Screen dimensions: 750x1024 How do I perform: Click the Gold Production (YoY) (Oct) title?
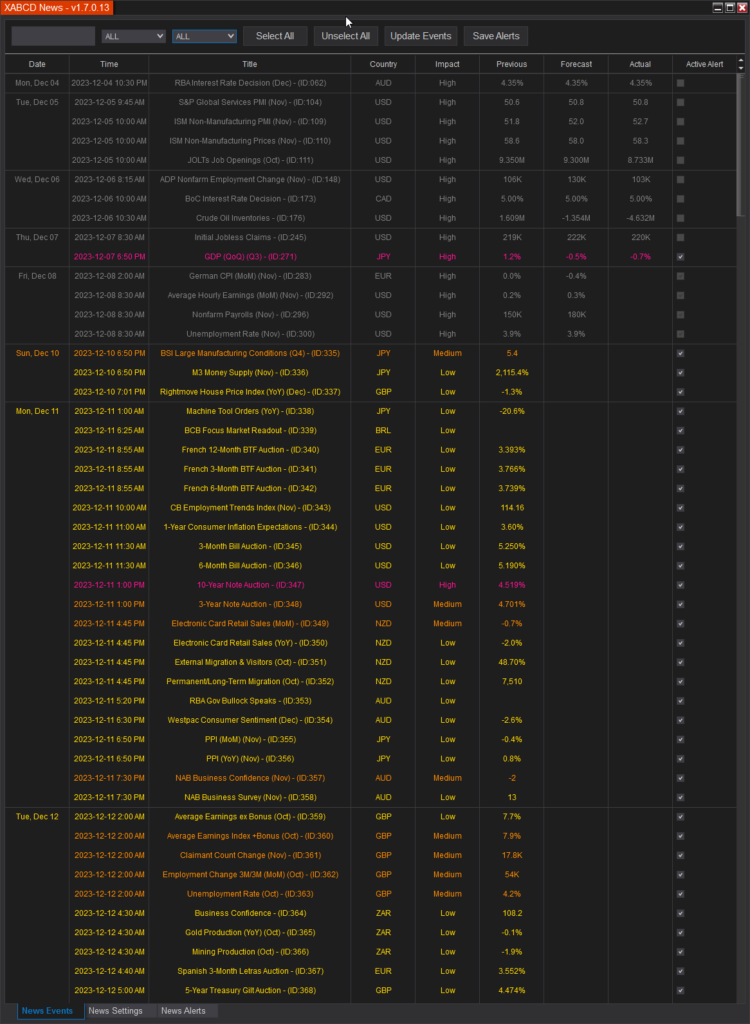click(250, 932)
